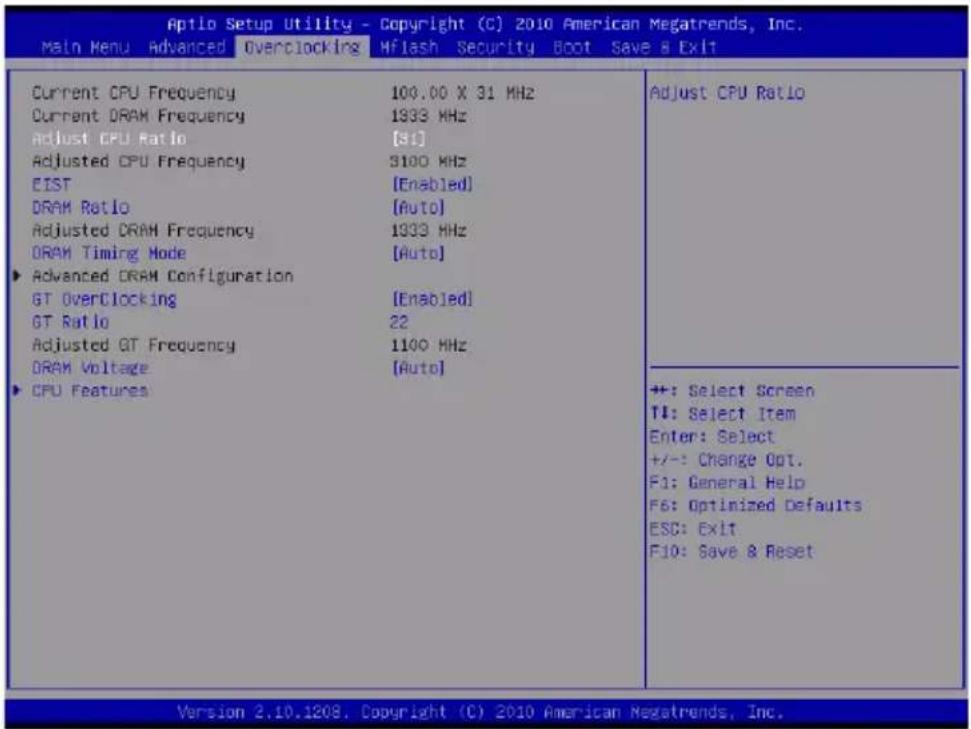Select the Adjust CPU Ratio setting
Screen dimensions: 971x729
[x=109, y=138]
